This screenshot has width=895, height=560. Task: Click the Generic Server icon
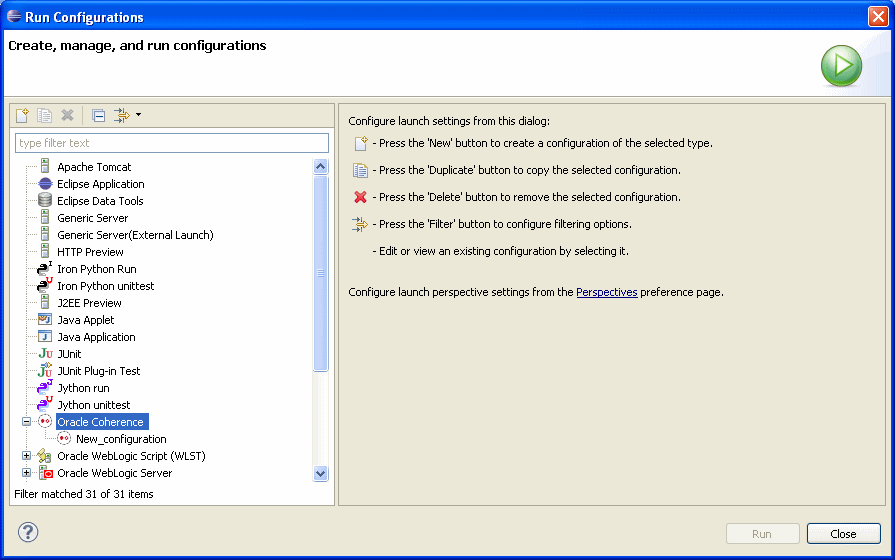(45, 217)
